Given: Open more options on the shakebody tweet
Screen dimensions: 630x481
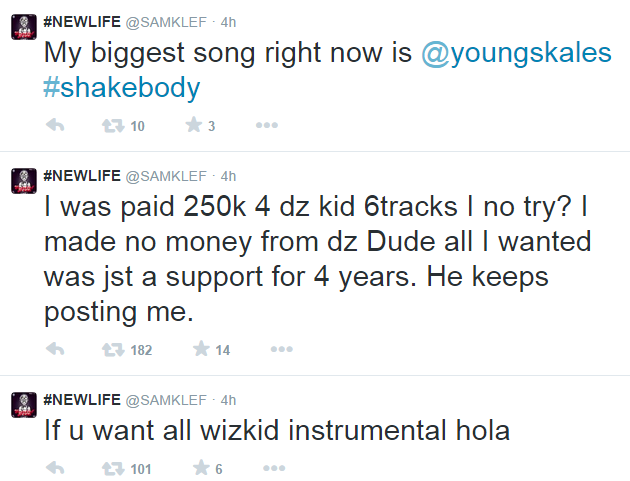Looking at the screenshot, I should tap(267, 126).
